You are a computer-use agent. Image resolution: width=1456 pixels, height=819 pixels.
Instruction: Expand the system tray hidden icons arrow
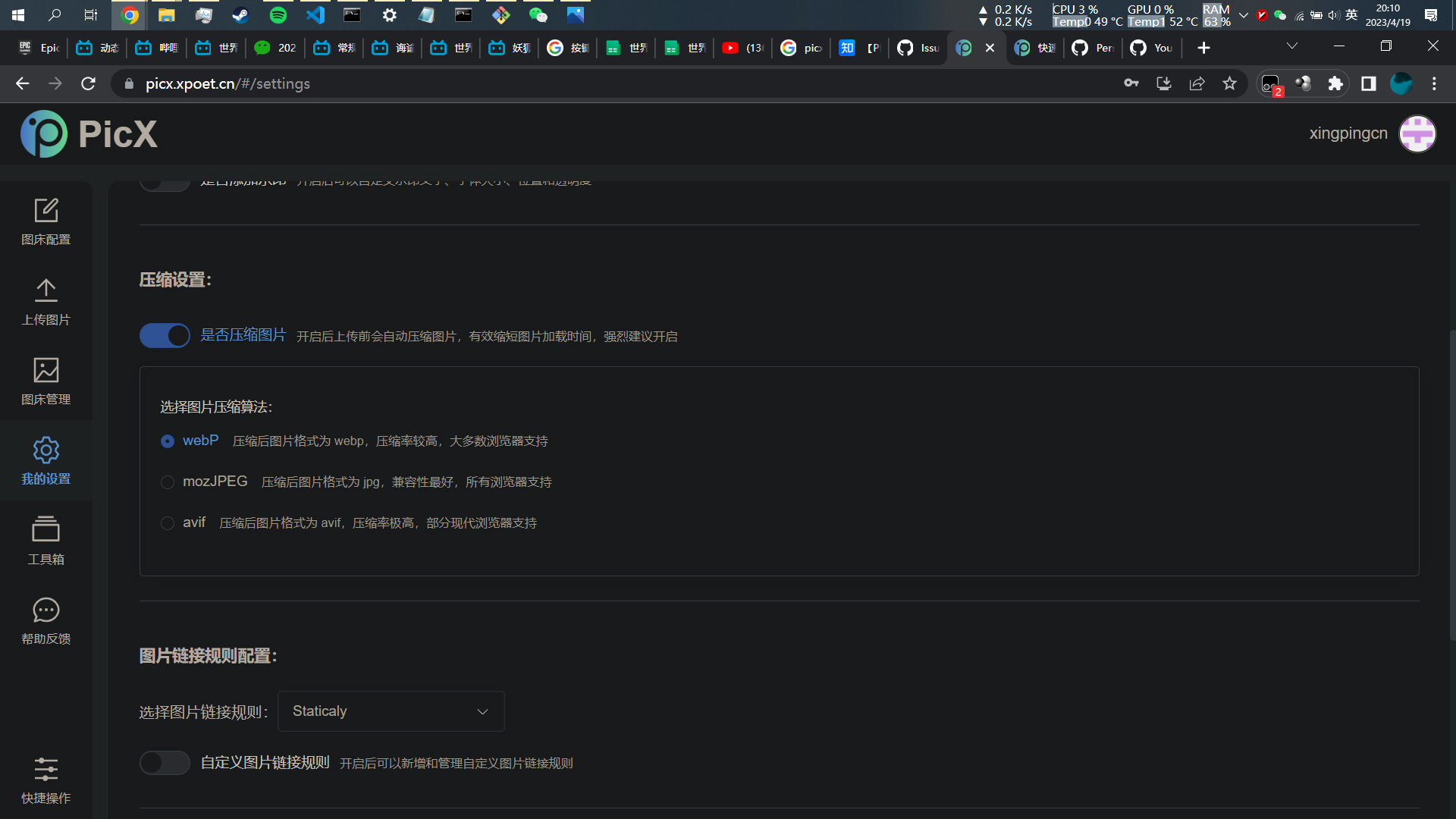coord(1243,15)
